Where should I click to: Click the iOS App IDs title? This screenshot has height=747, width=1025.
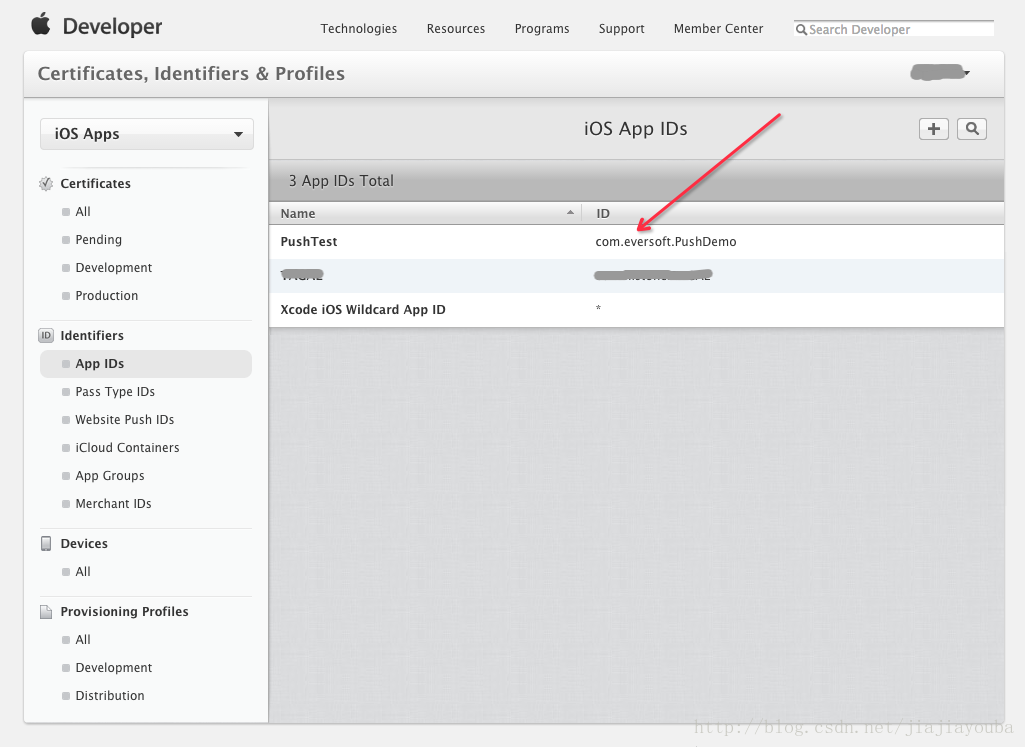coord(635,129)
